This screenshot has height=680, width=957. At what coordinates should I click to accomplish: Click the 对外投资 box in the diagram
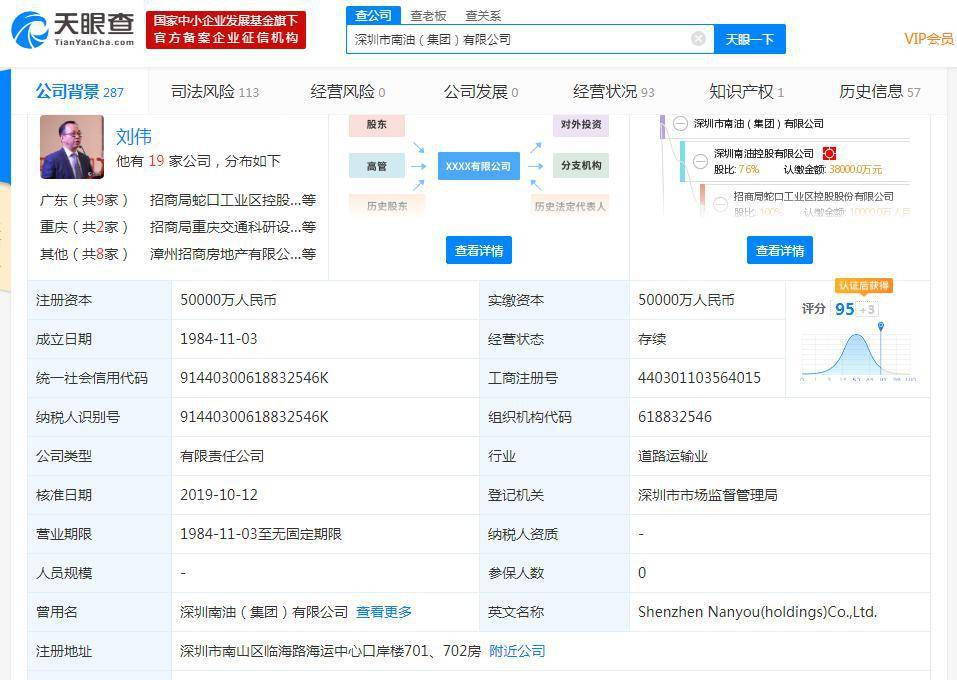pos(580,125)
